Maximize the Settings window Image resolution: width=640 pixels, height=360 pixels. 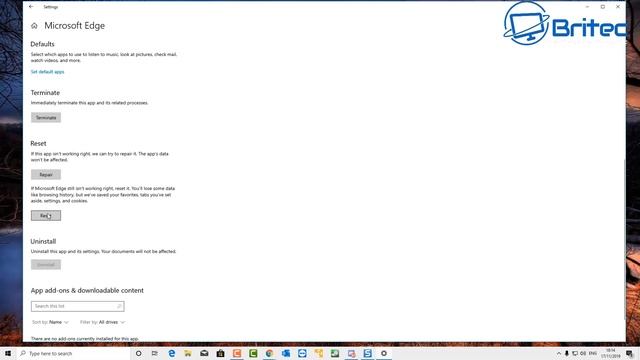click(603, 7)
